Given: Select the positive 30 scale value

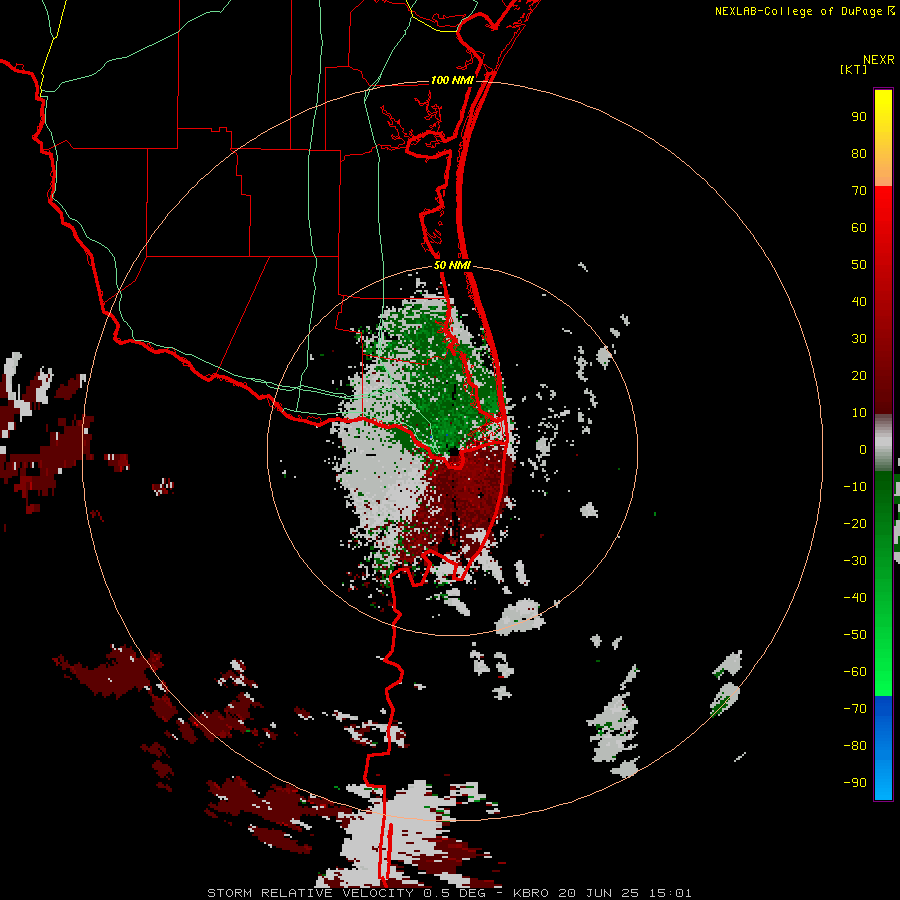Looking at the screenshot, I should pos(859,339).
